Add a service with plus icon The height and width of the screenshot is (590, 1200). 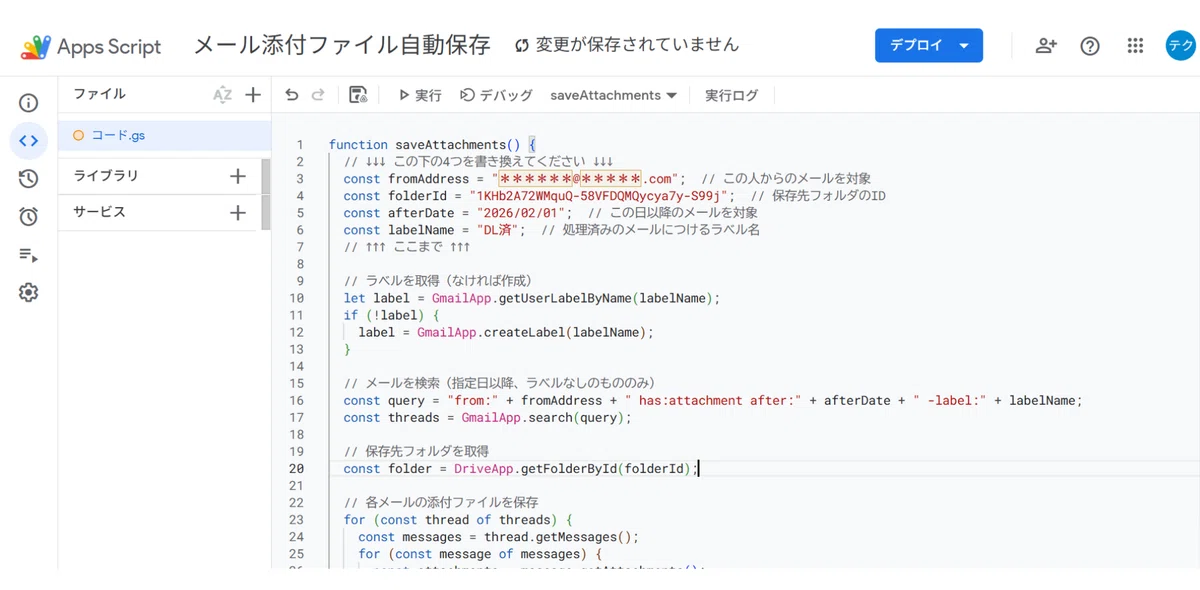(238, 212)
